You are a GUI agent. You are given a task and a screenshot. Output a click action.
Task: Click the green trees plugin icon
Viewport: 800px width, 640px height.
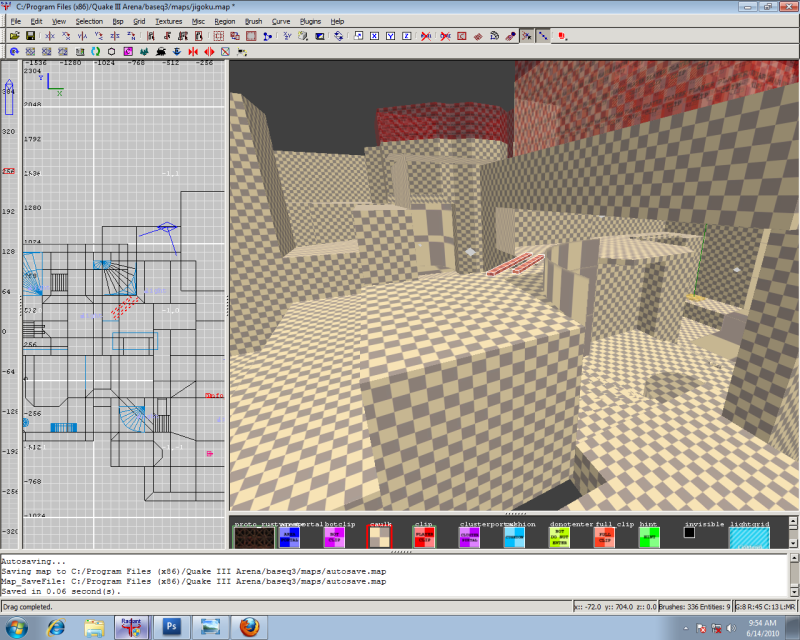pyautogui.click(x=144, y=52)
